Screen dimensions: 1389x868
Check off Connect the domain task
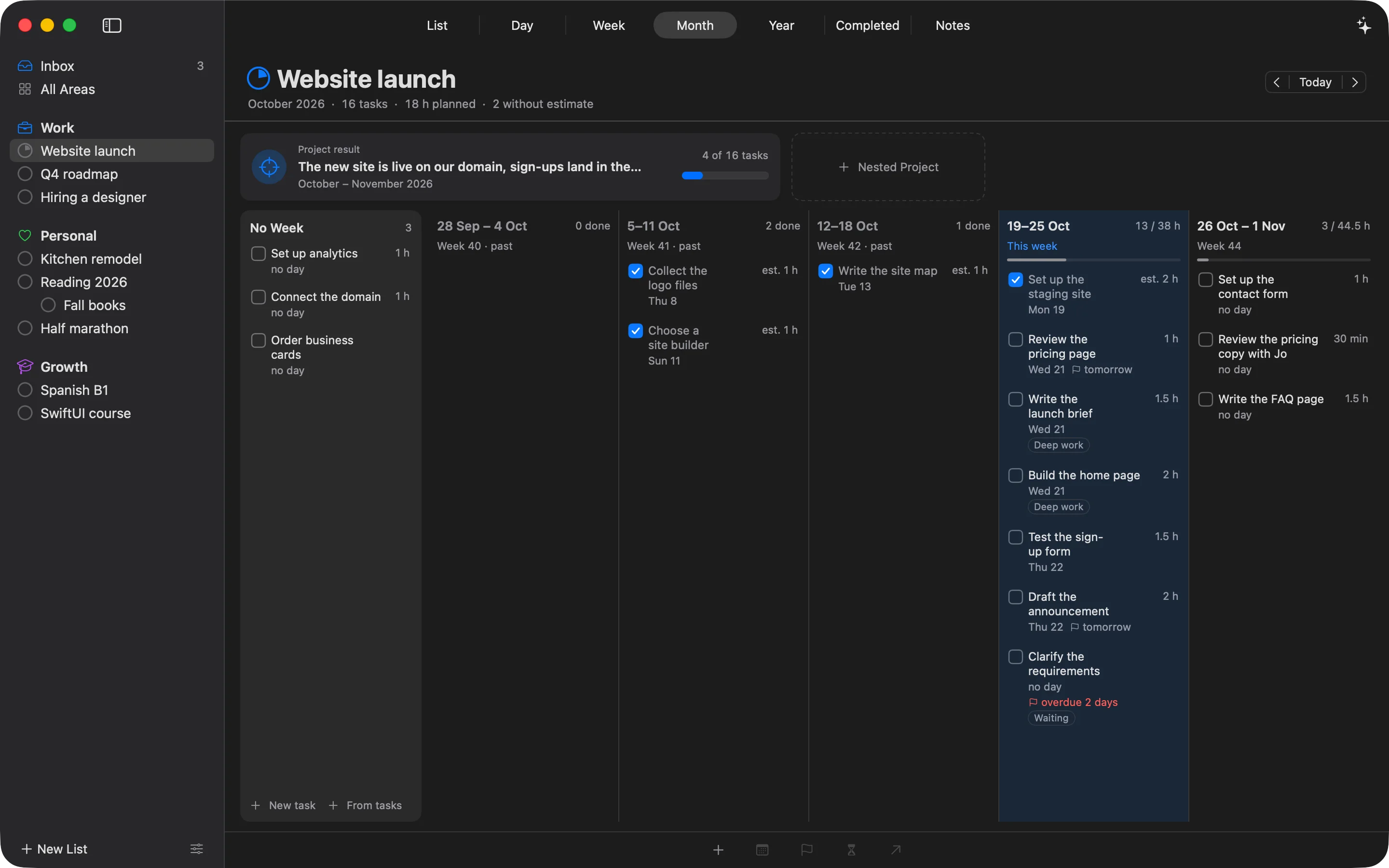pyautogui.click(x=259, y=297)
